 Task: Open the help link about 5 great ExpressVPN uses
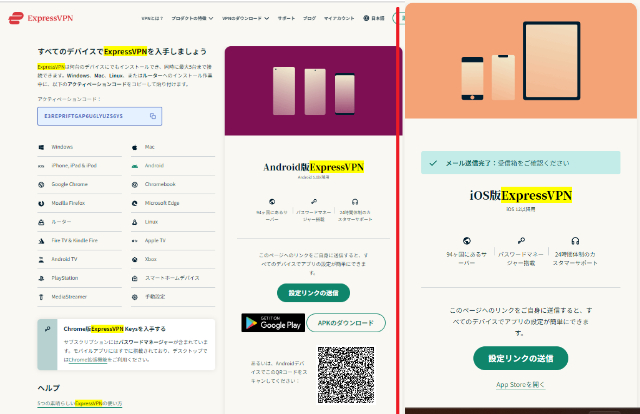click(80, 403)
